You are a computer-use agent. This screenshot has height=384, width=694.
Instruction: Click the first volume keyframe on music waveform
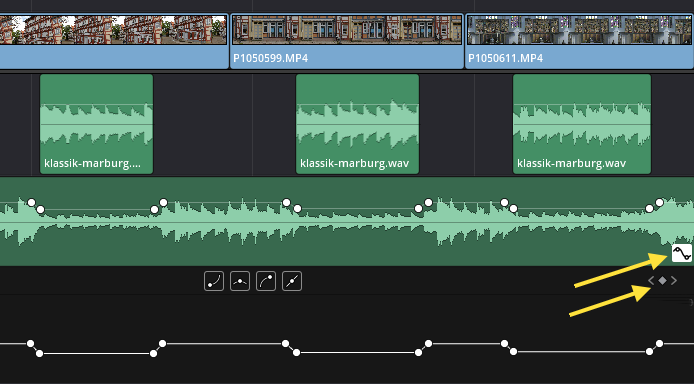(x=31, y=203)
